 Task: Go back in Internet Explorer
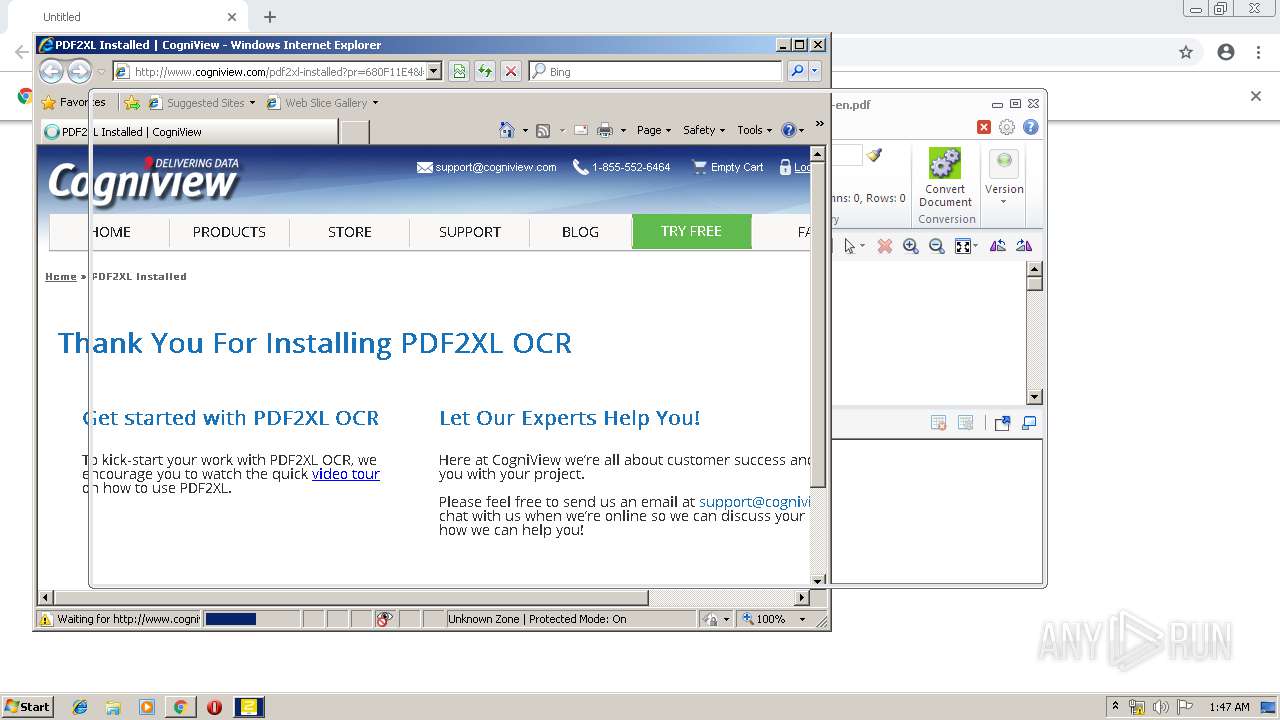click(x=52, y=71)
